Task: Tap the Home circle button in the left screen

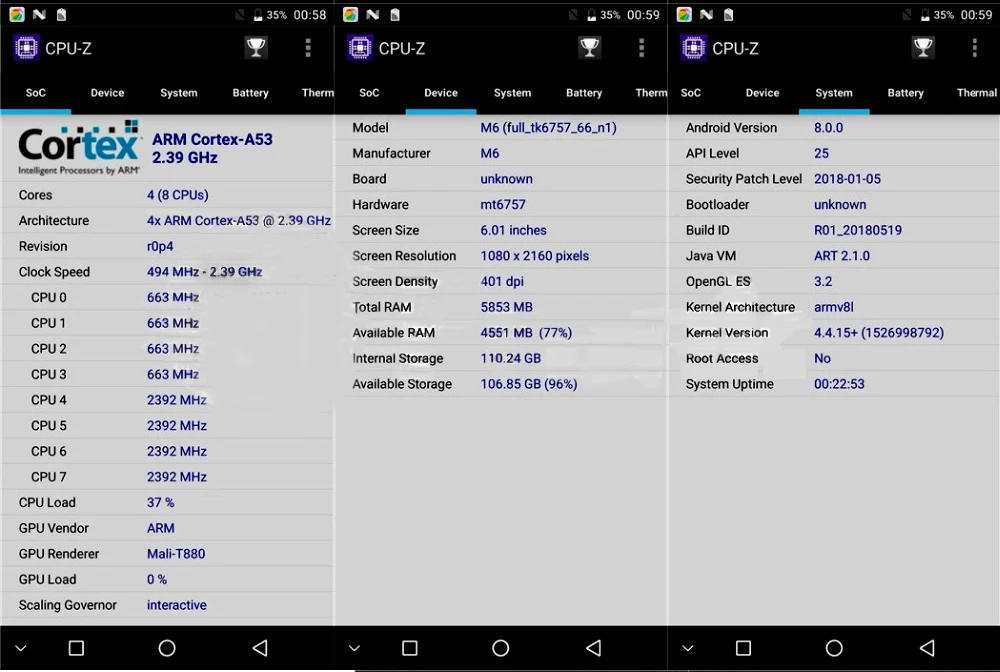Action: [x=167, y=648]
